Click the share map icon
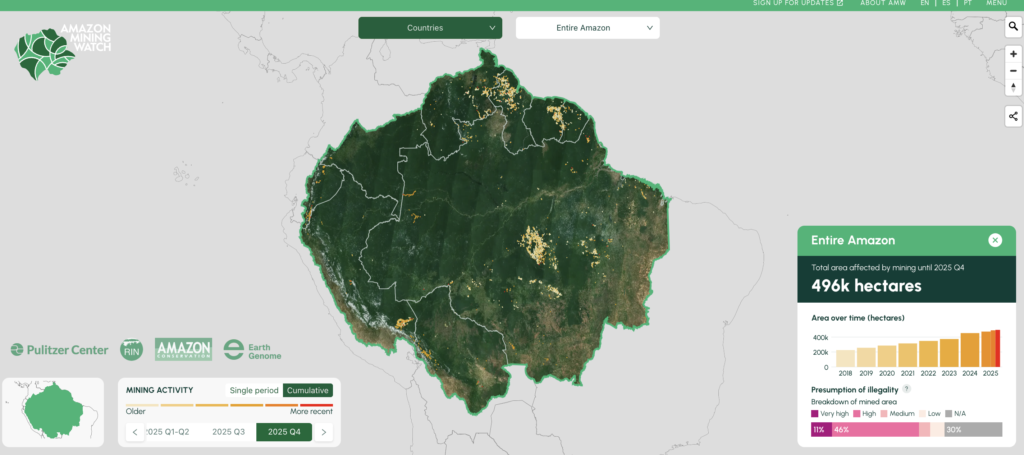1024x455 pixels. coord(1013,117)
